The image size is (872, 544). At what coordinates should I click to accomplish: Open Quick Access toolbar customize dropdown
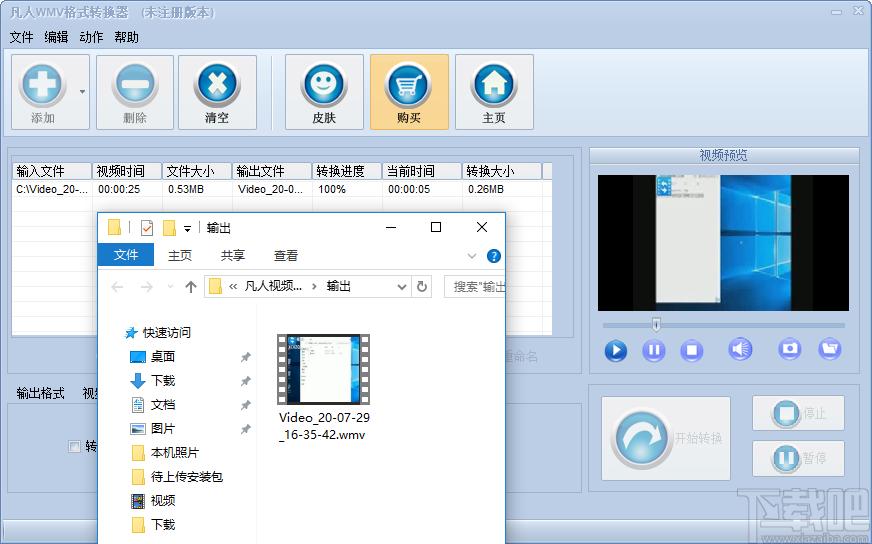[187, 229]
